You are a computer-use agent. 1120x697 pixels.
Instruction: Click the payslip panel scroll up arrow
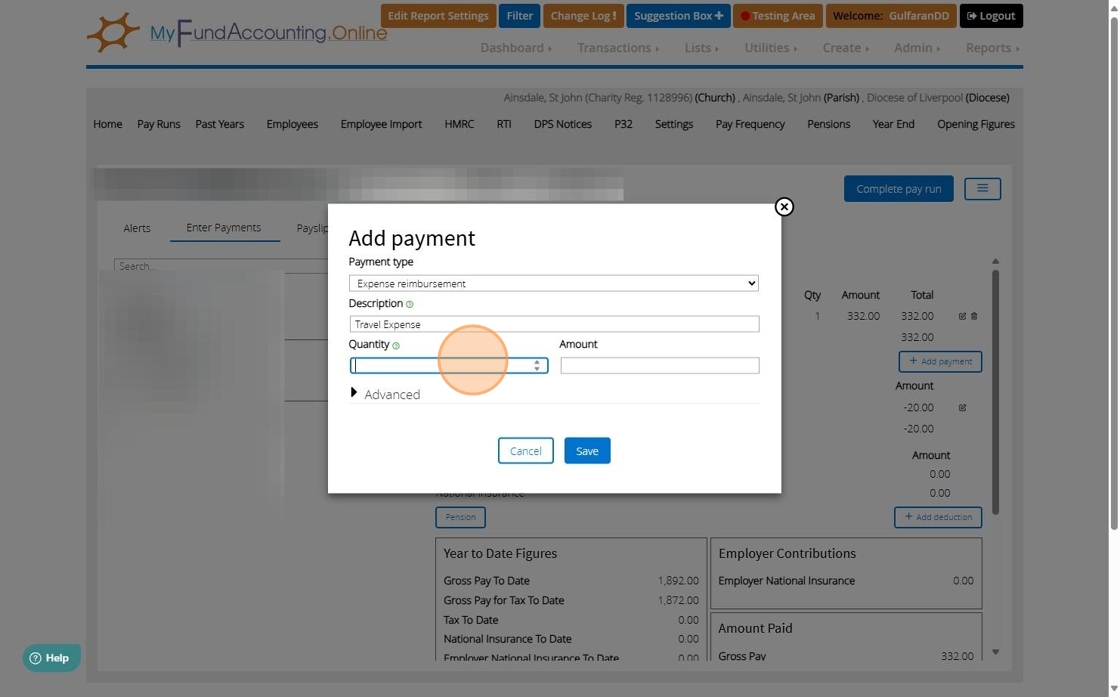tap(995, 261)
